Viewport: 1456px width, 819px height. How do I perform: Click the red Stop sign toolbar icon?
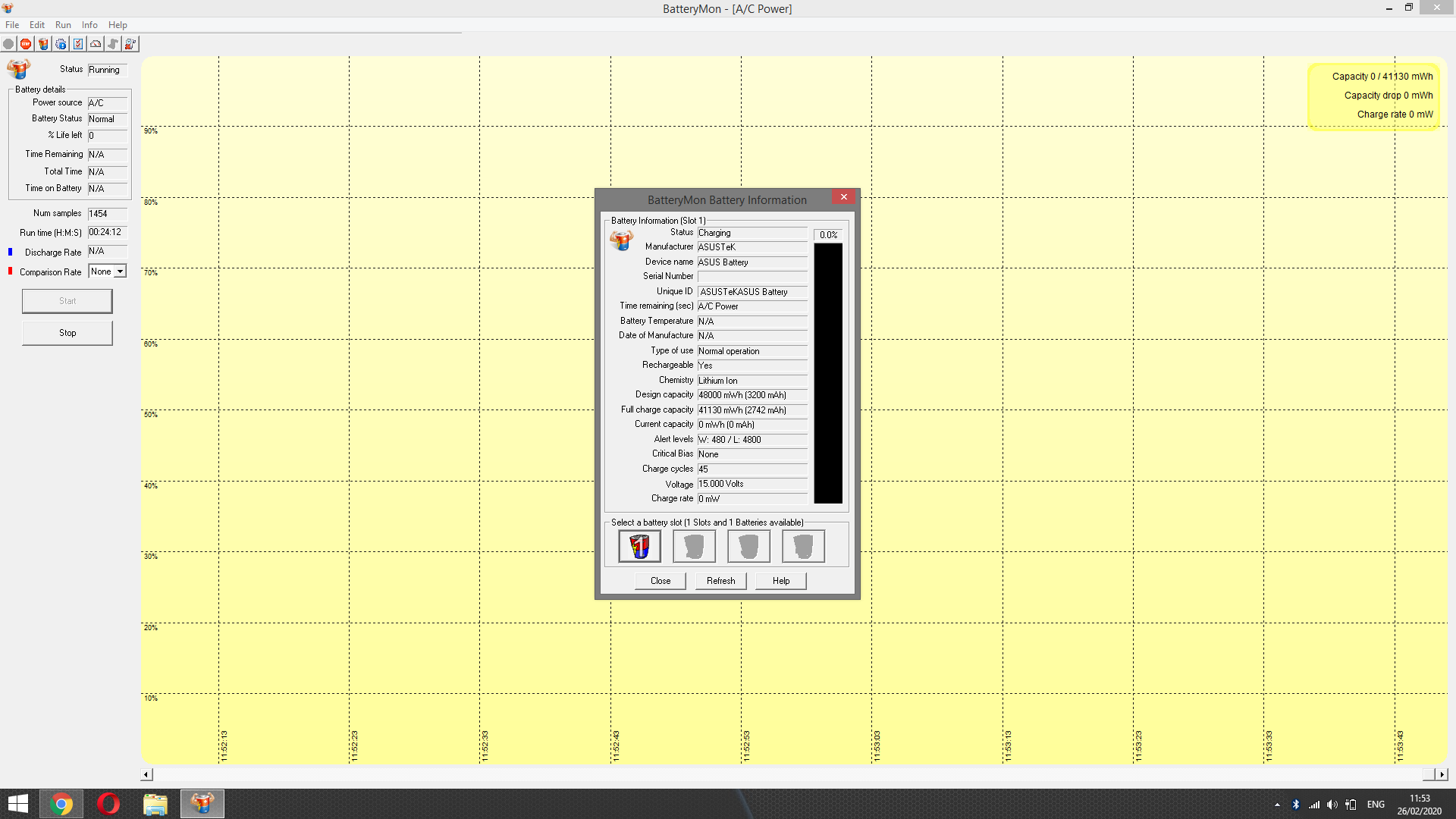pos(26,44)
